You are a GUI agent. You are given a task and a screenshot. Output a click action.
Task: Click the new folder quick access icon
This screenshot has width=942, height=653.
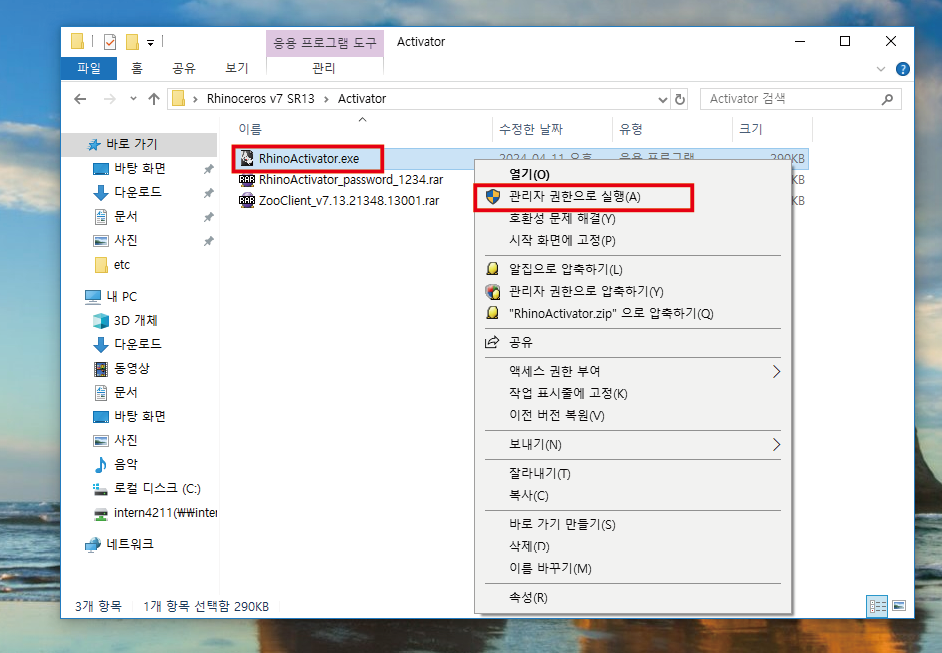click(x=132, y=41)
